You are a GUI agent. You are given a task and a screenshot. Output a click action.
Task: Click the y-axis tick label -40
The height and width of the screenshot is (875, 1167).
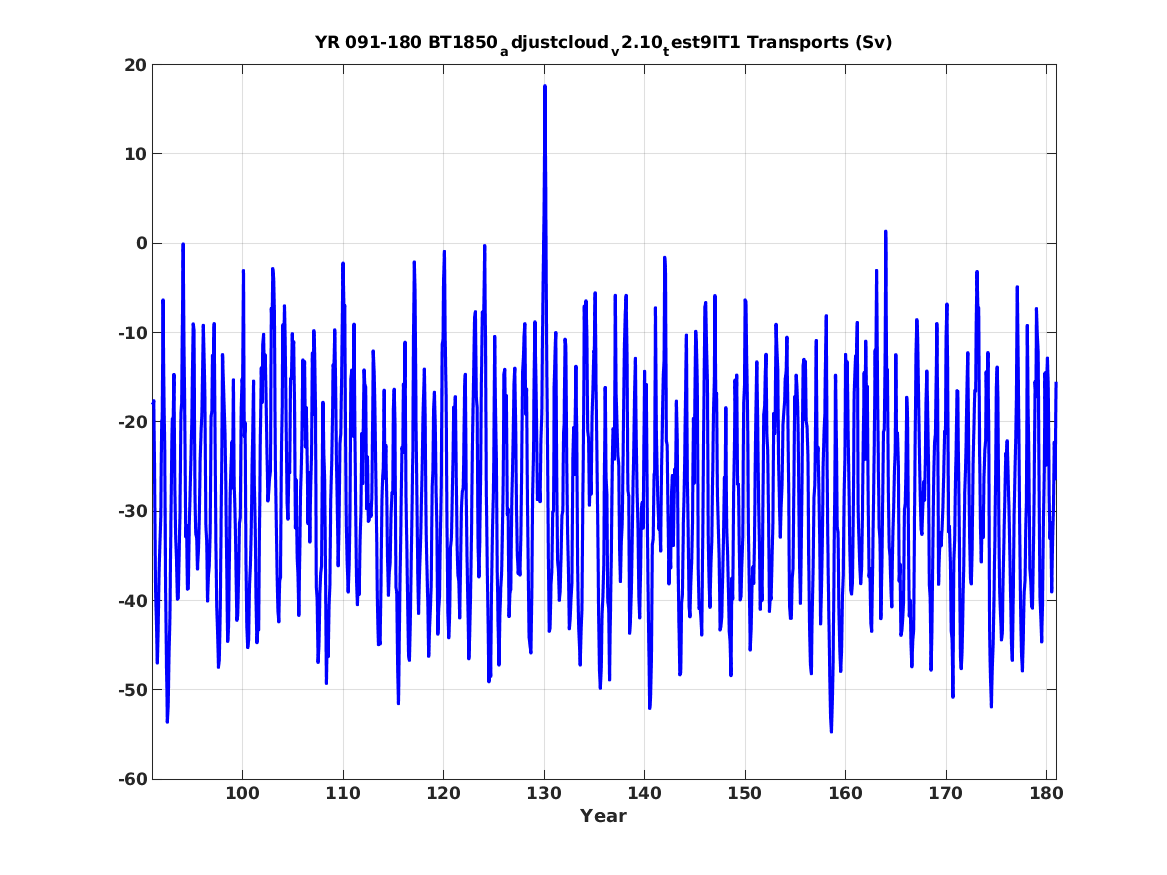coord(132,600)
